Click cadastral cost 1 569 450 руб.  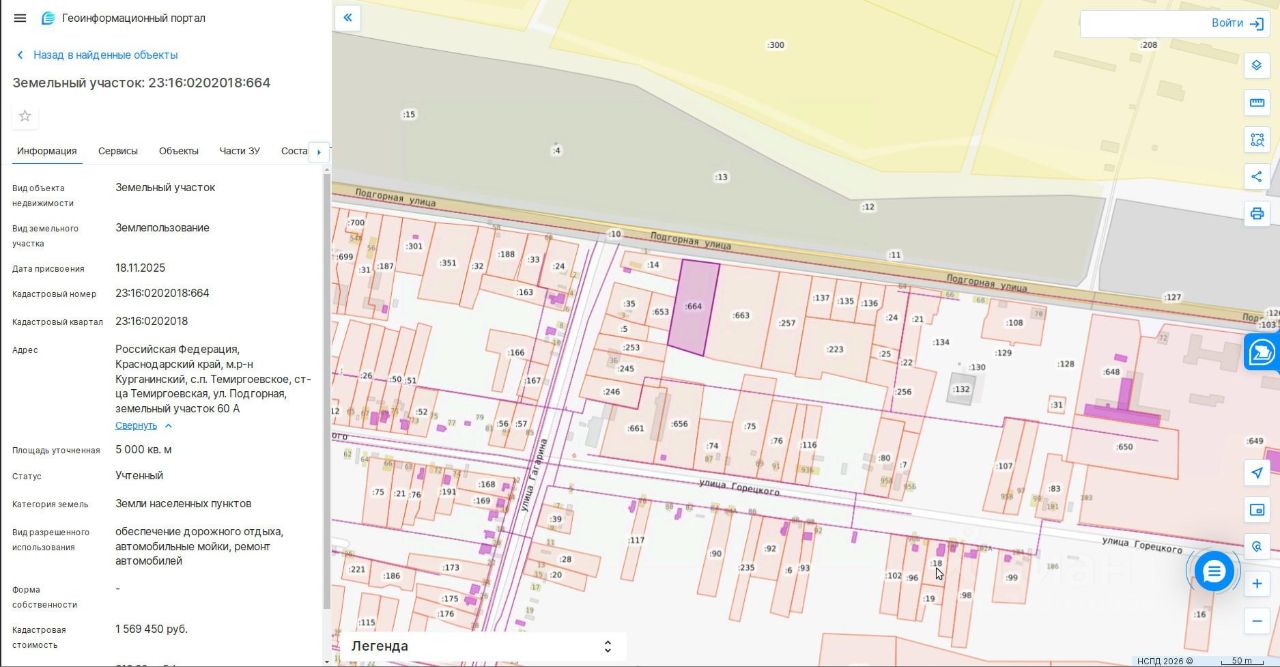click(151, 629)
